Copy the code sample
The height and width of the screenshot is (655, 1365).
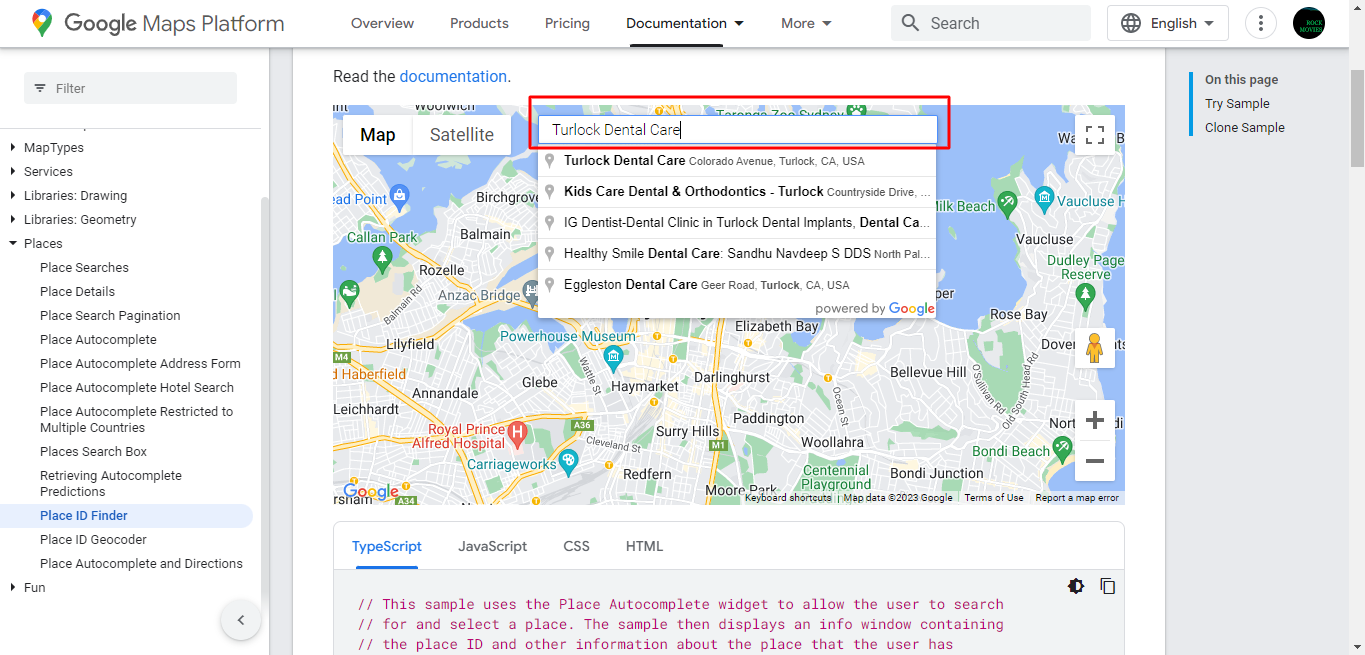click(x=1108, y=586)
